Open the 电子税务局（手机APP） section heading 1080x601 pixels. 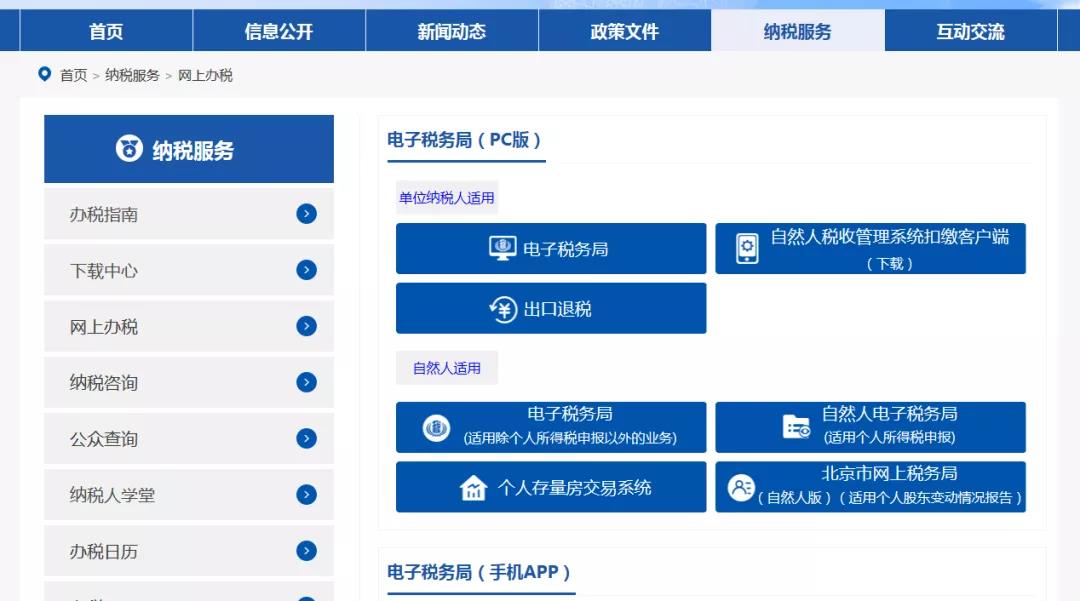[x=480, y=573]
